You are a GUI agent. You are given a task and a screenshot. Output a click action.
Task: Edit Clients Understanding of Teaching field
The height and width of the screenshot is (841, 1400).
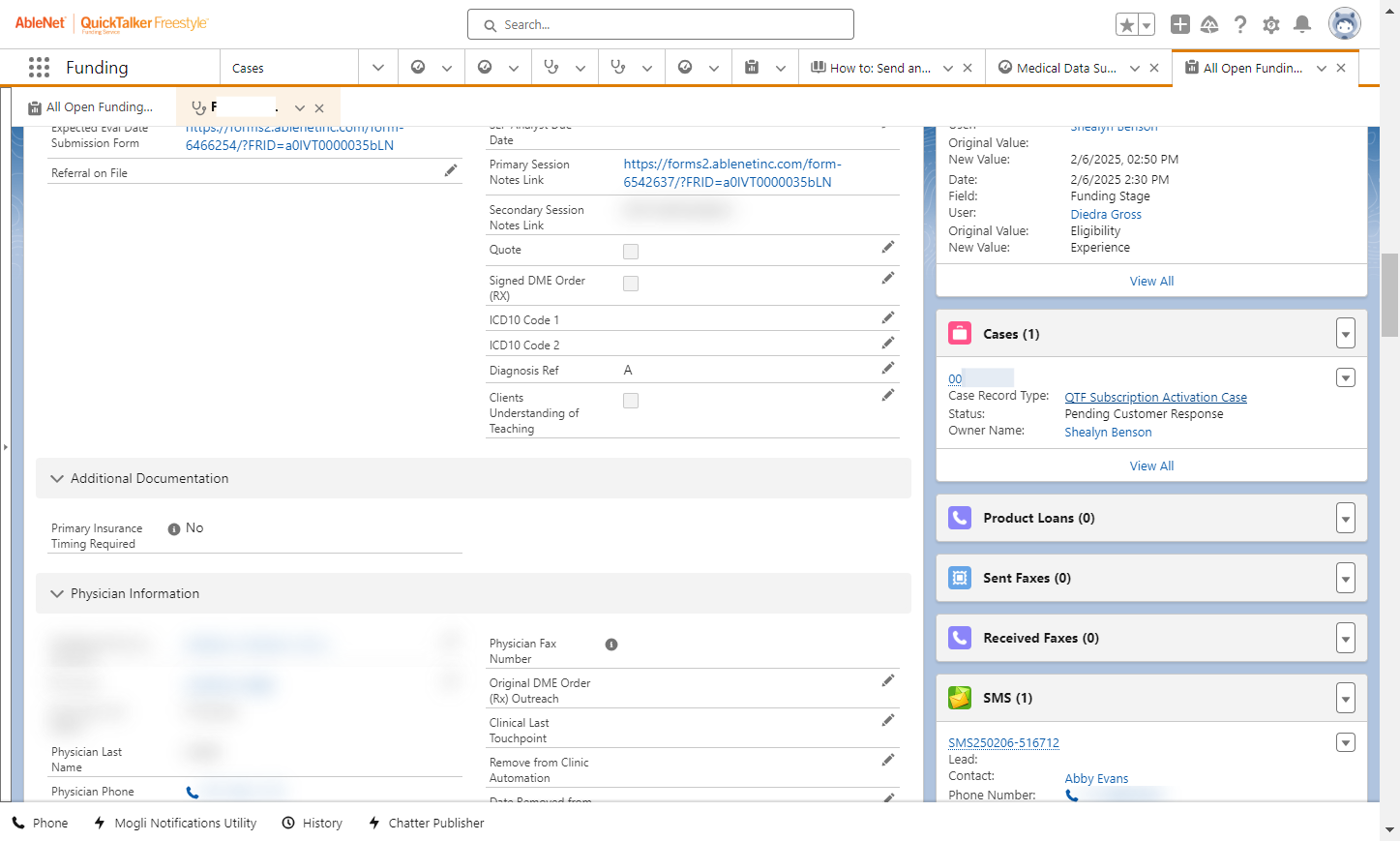(887, 395)
